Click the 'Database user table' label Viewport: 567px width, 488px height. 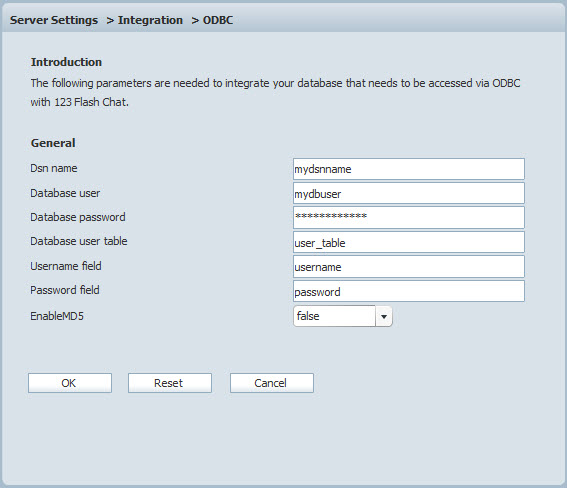[79, 241]
